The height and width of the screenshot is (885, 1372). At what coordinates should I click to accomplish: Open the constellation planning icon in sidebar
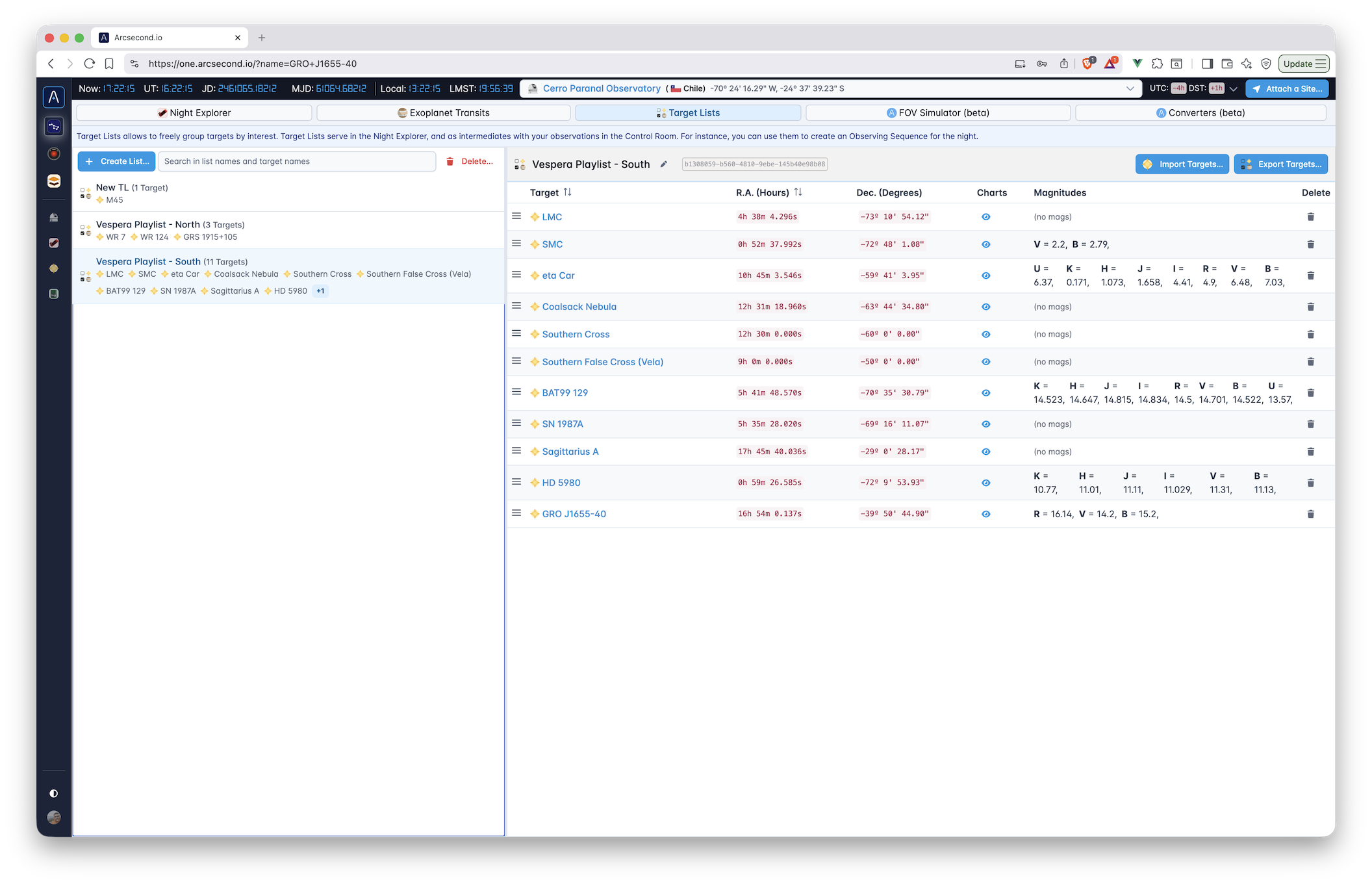54,126
